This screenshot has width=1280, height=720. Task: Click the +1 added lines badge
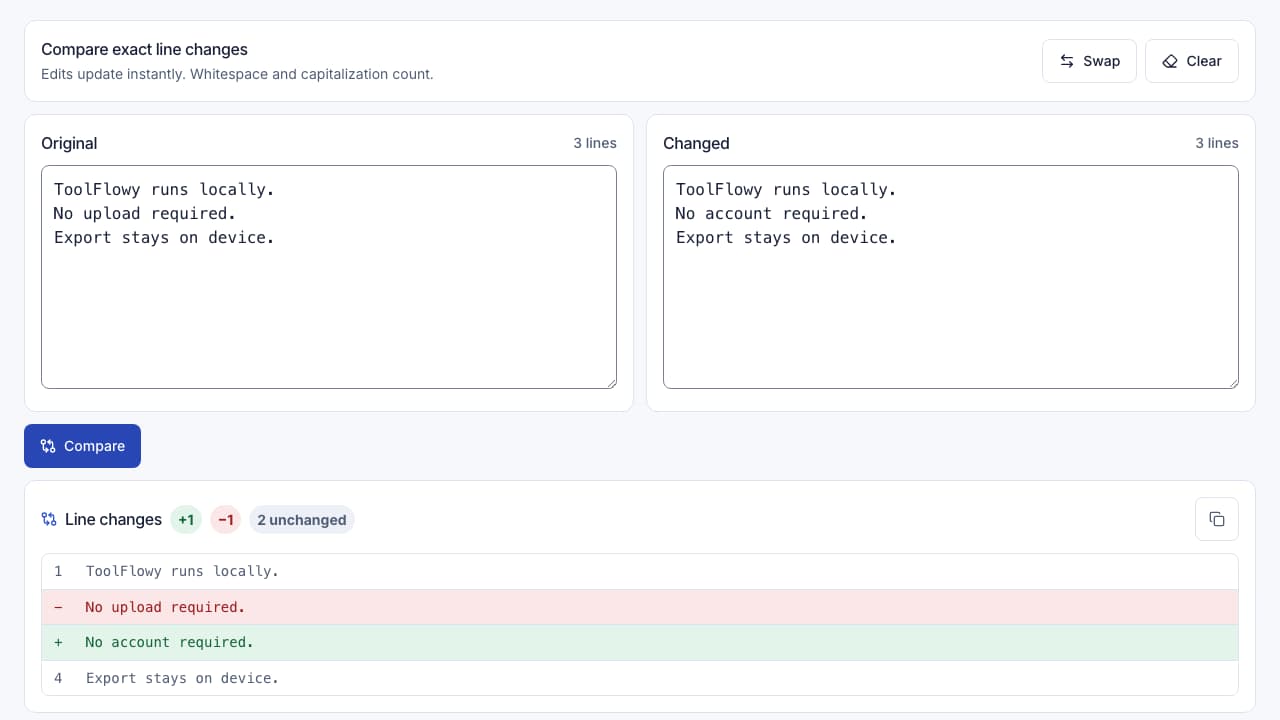[x=186, y=520]
